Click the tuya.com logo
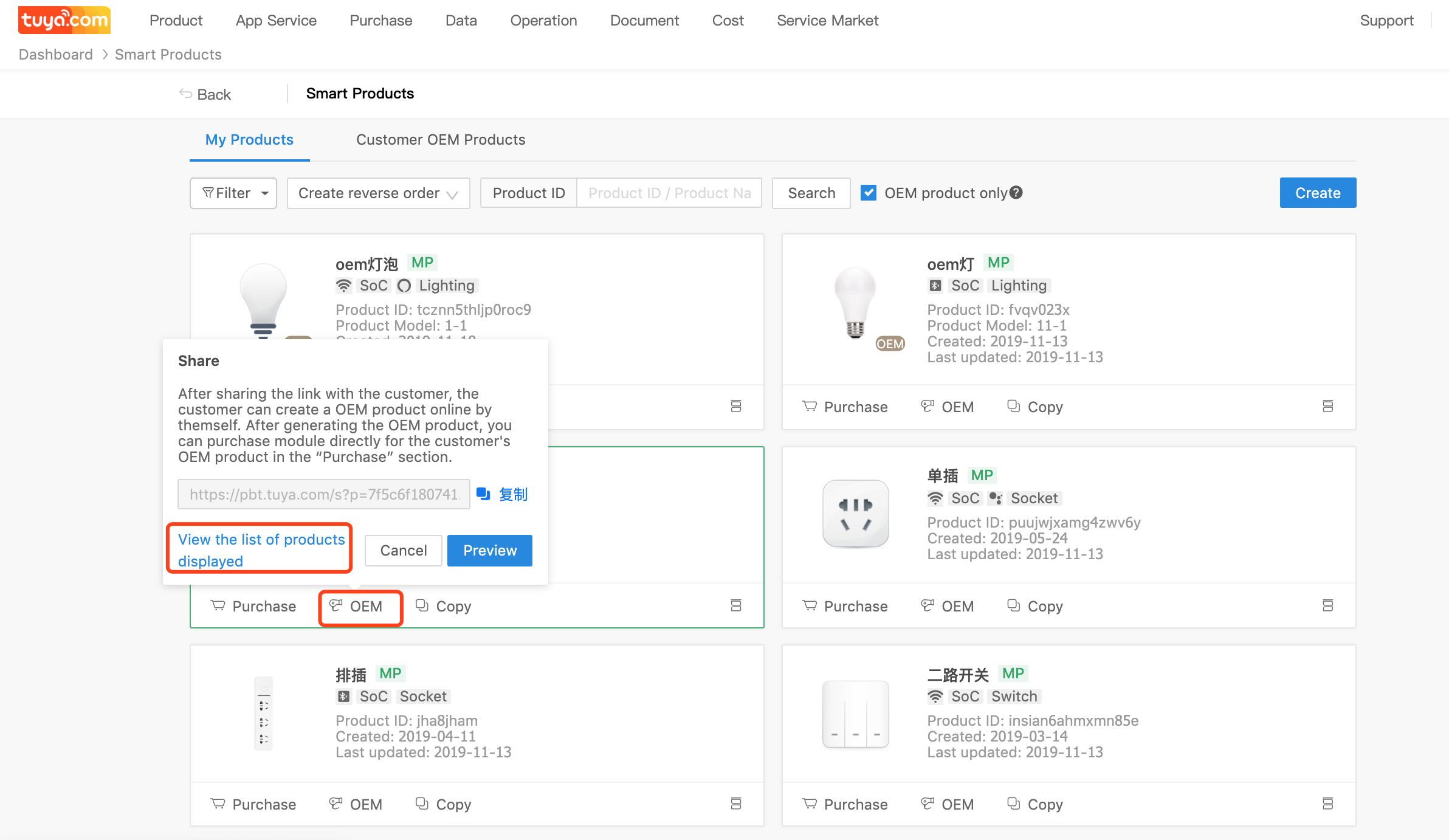 (64, 20)
